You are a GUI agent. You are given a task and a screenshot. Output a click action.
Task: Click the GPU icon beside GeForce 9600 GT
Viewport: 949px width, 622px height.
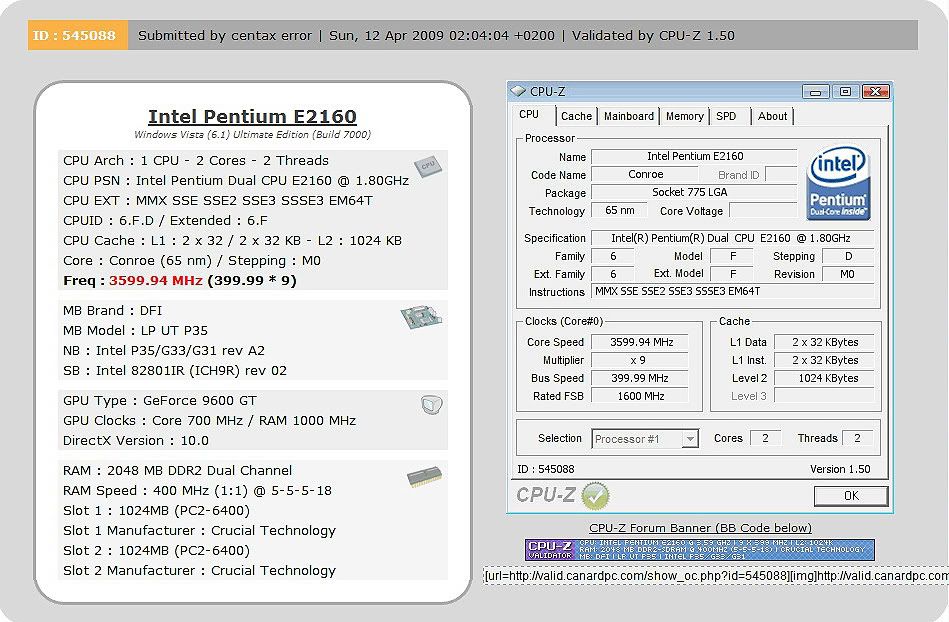coord(432,404)
